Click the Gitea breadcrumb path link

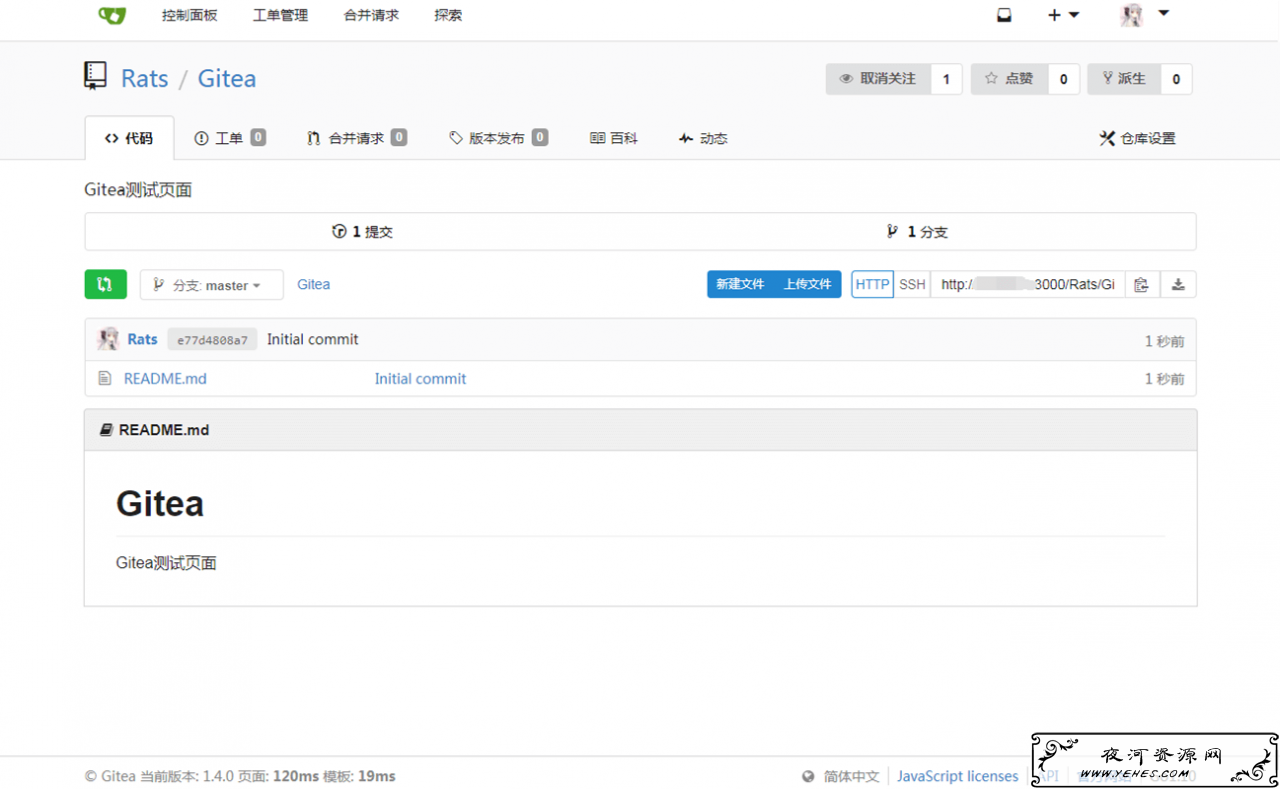(314, 284)
